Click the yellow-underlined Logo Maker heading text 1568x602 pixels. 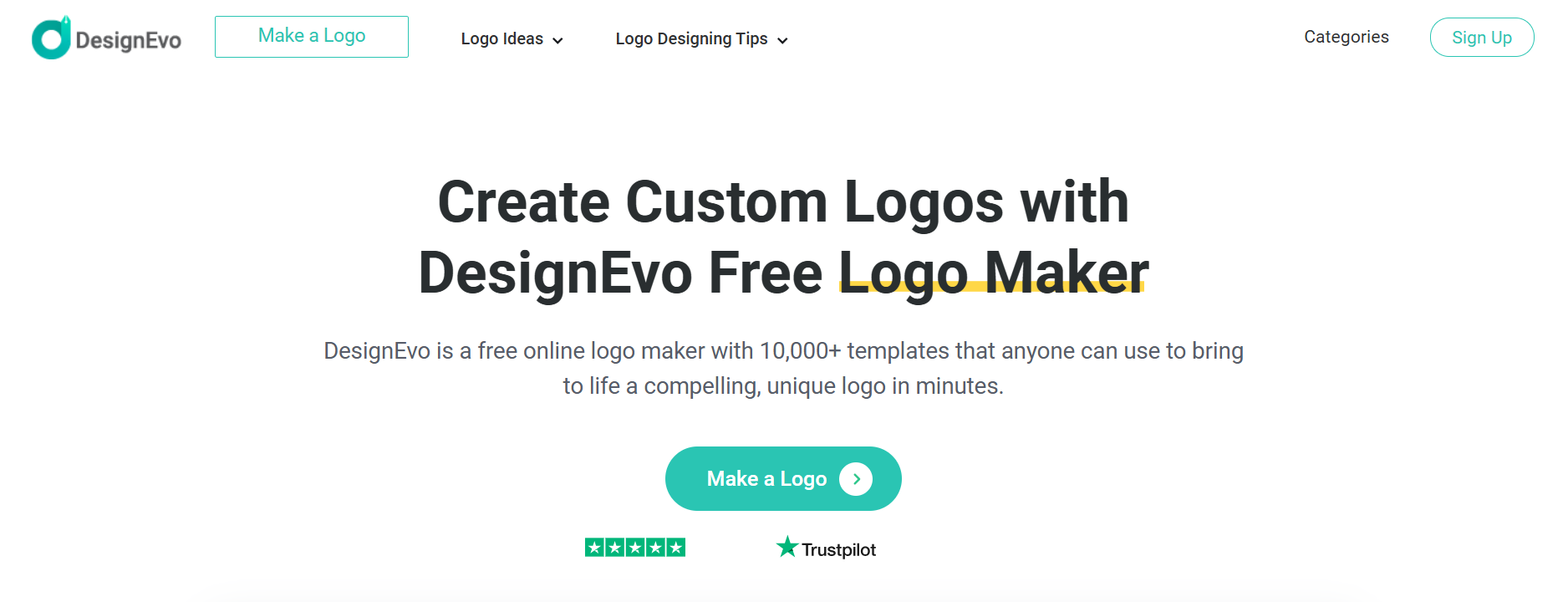993,273
